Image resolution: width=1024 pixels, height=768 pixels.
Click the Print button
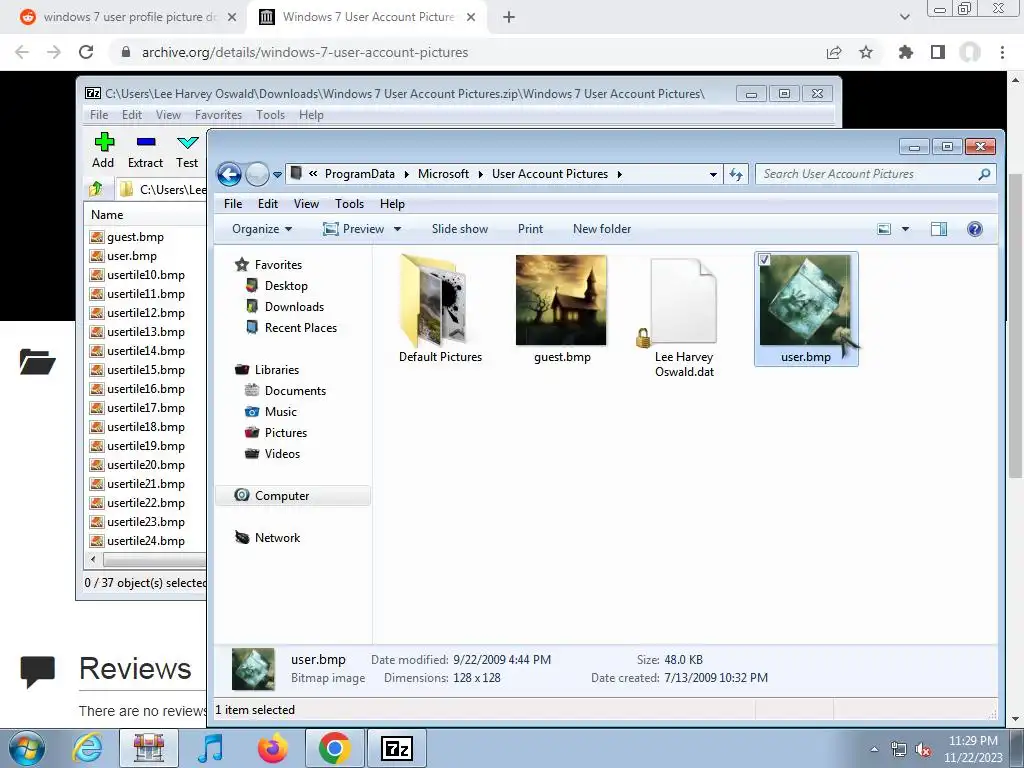(530, 229)
